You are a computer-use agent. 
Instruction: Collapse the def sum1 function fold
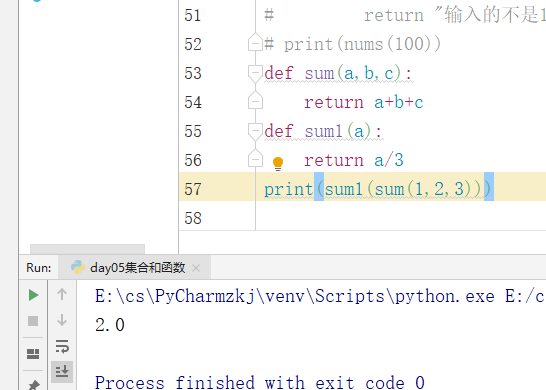coord(255,131)
